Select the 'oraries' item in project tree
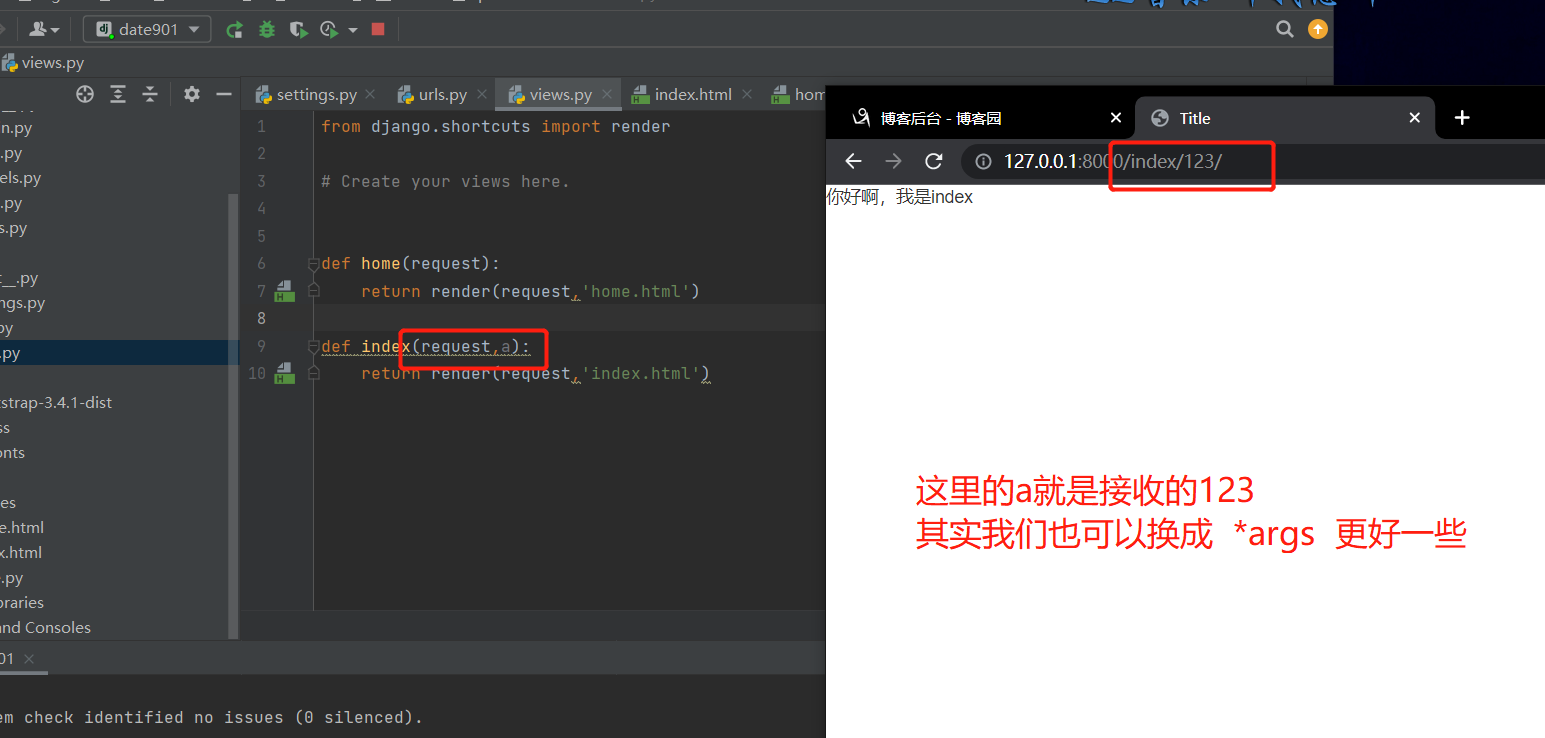Viewport: 1545px width, 738px height. point(22,603)
